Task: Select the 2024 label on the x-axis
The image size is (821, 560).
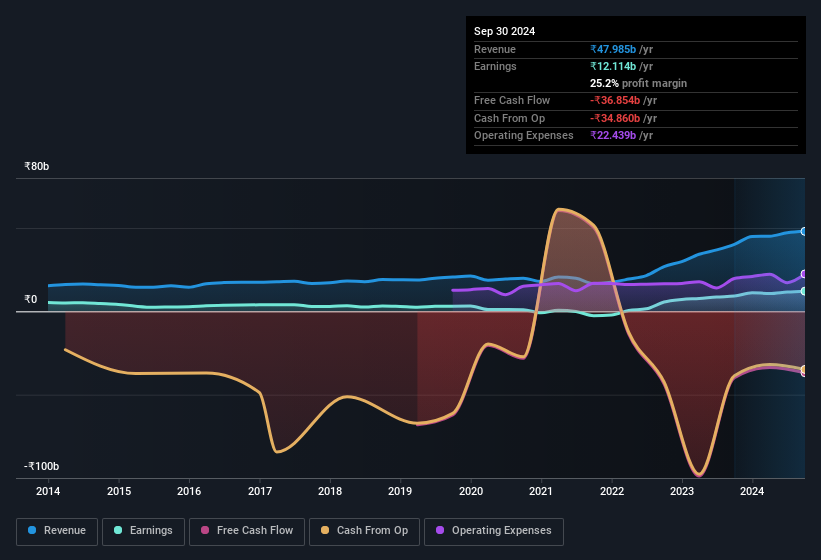Action: tap(752, 491)
